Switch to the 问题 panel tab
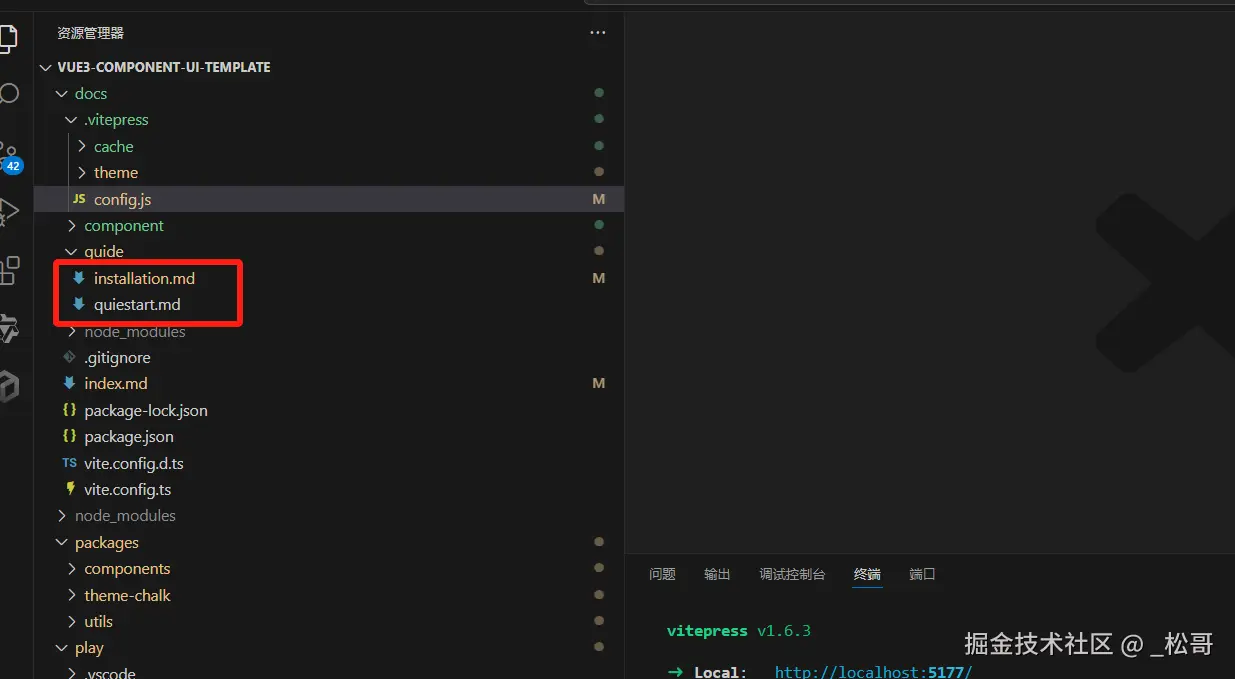This screenshot has height=679, width=1235. pyautogui.click(x=662, y=574)
